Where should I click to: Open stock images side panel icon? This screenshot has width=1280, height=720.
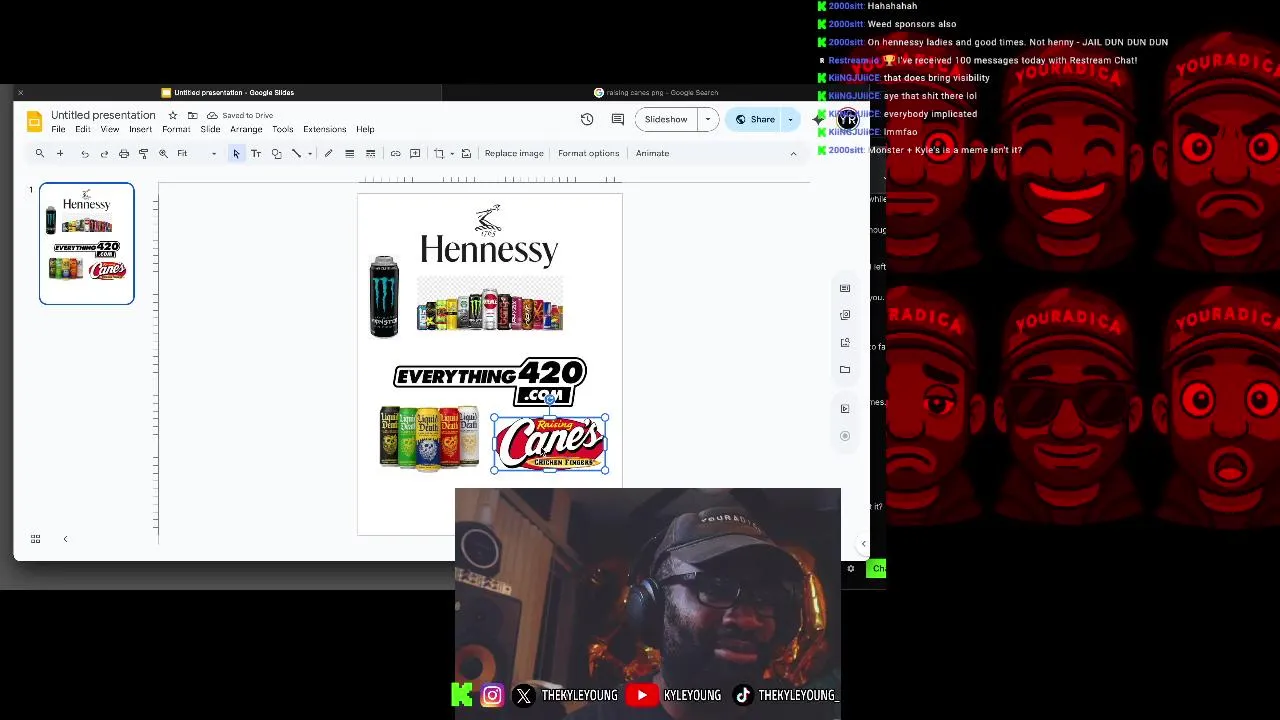(x=845, y=315)
